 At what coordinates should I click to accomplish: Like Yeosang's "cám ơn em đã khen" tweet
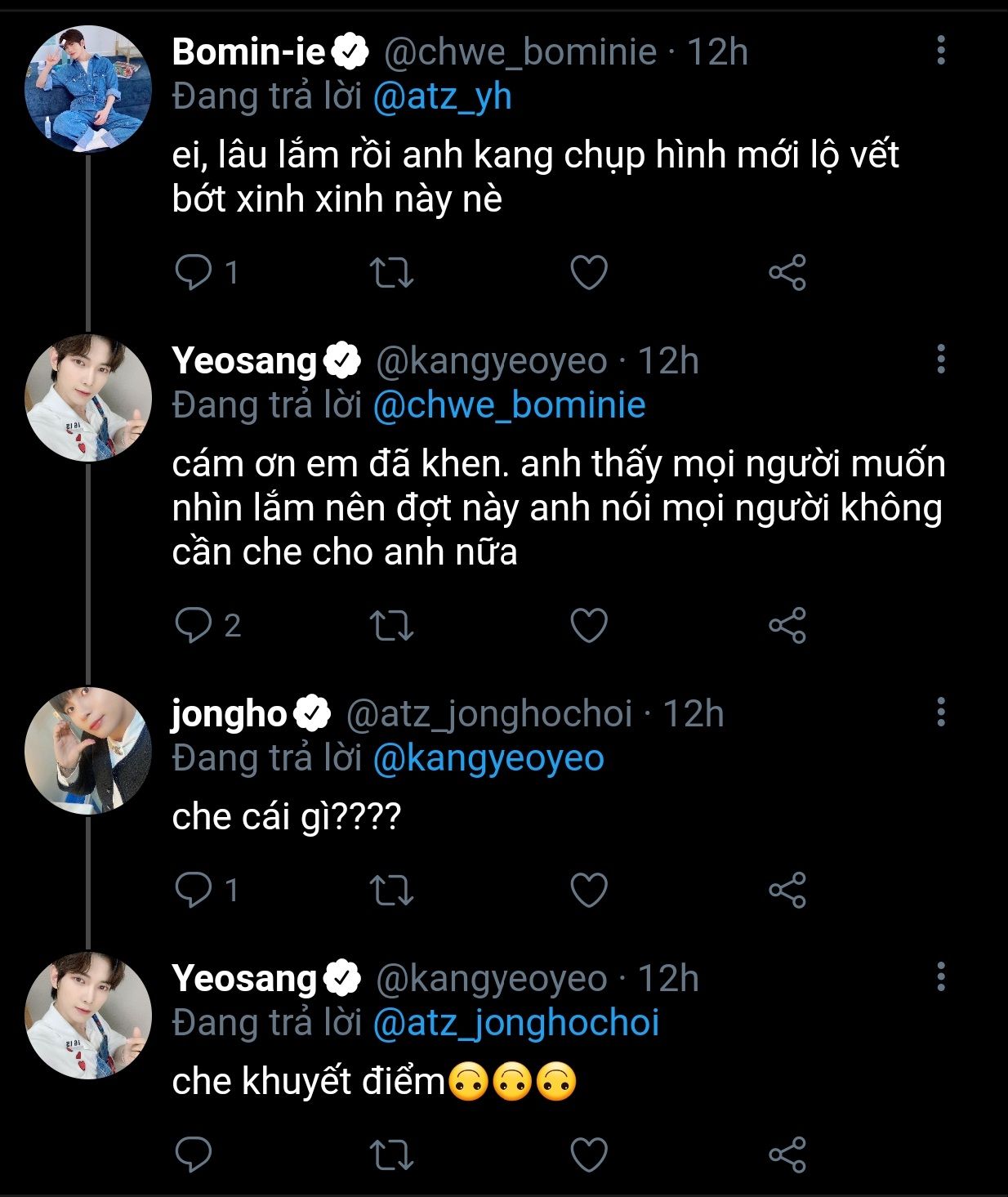tap(588, 626)
